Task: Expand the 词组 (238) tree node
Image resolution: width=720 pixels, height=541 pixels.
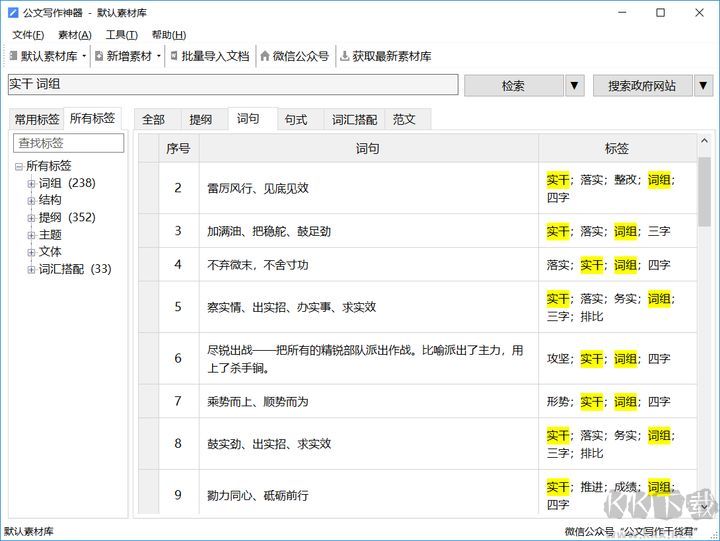Action: 31,183
